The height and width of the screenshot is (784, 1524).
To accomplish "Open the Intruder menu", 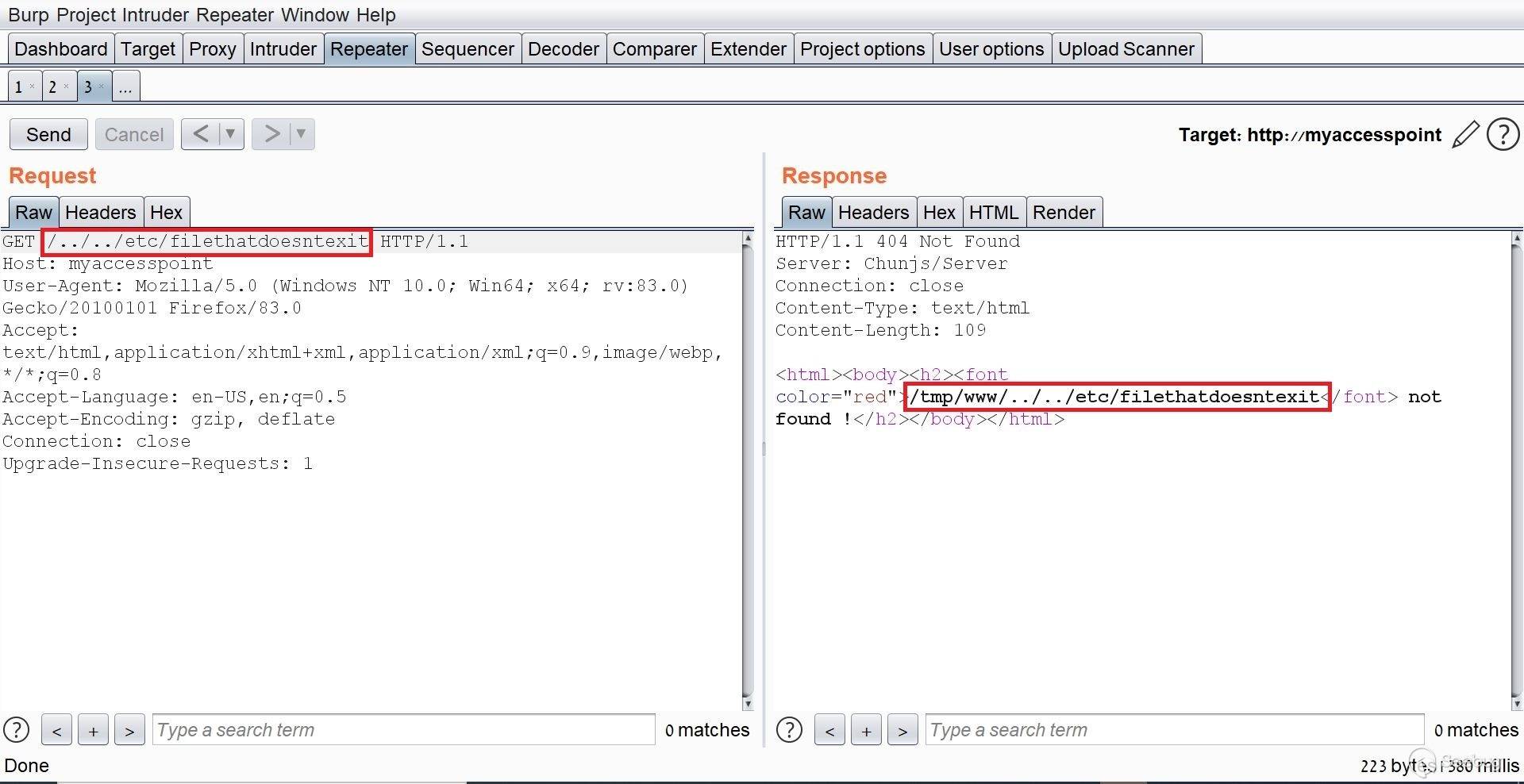I will [156, 14].
